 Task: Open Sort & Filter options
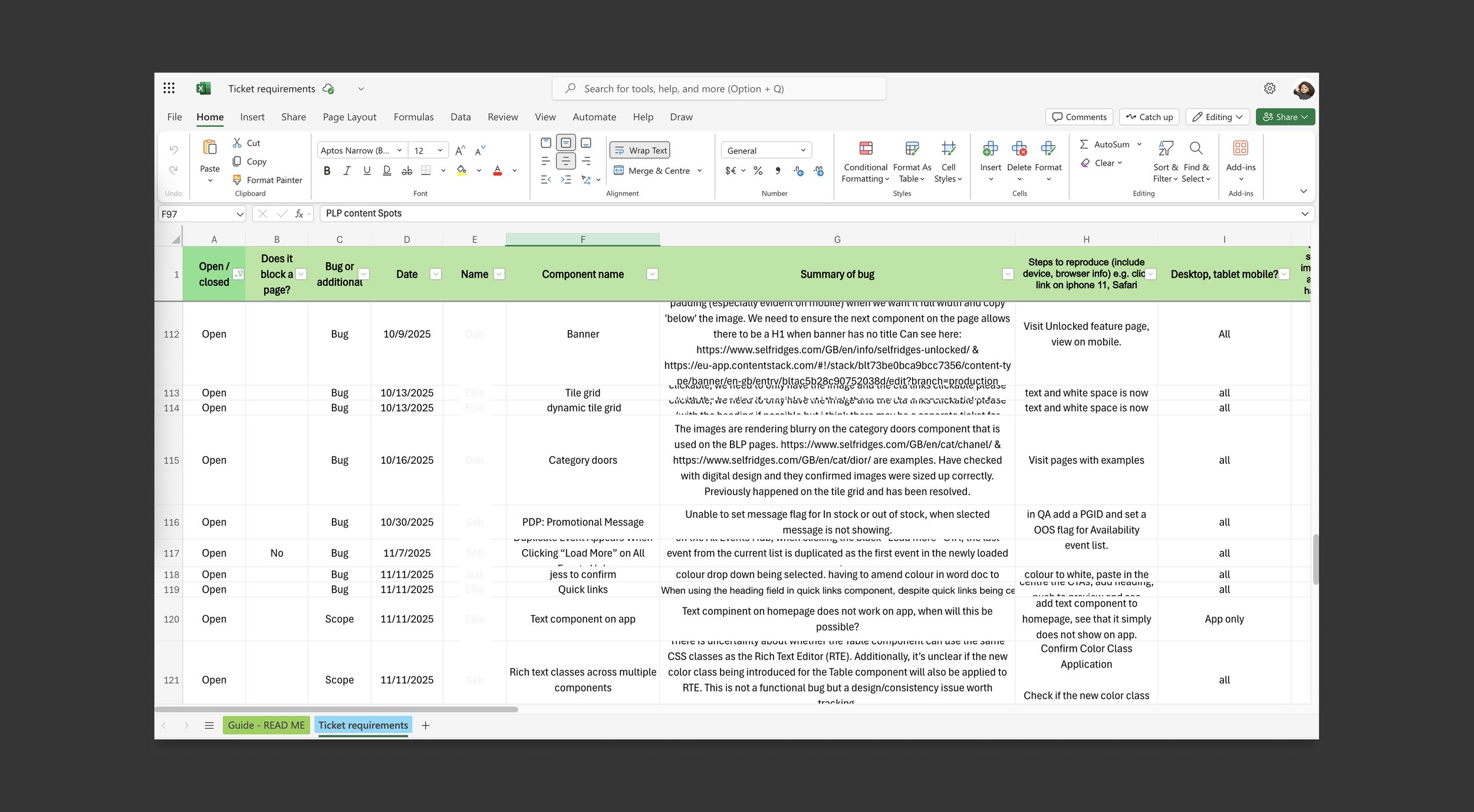pyautogui.click(x=1164, y=162)
